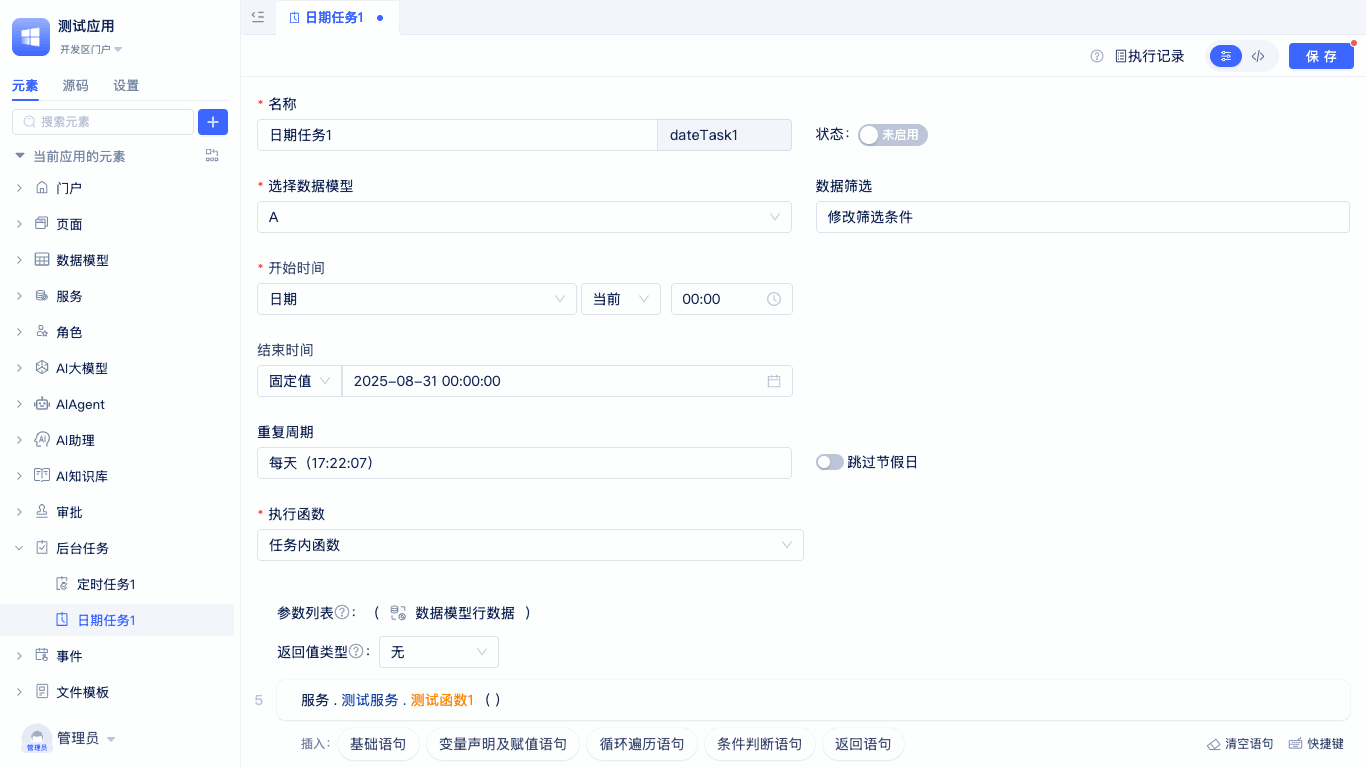Screen dimensions: 1366x768
Task: Click the 名称 input with 日期任务1
Action: click(x=457, y=135)
